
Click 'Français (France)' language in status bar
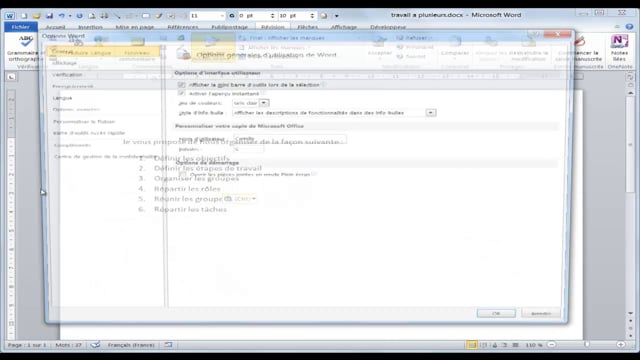(x=131, y=345)
